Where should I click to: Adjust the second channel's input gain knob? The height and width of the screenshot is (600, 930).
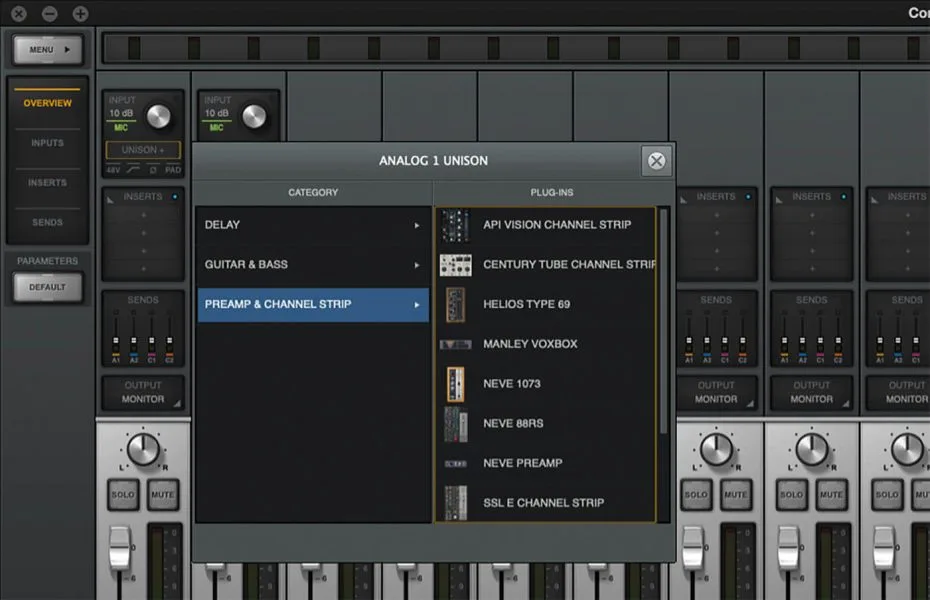(254, 117)
